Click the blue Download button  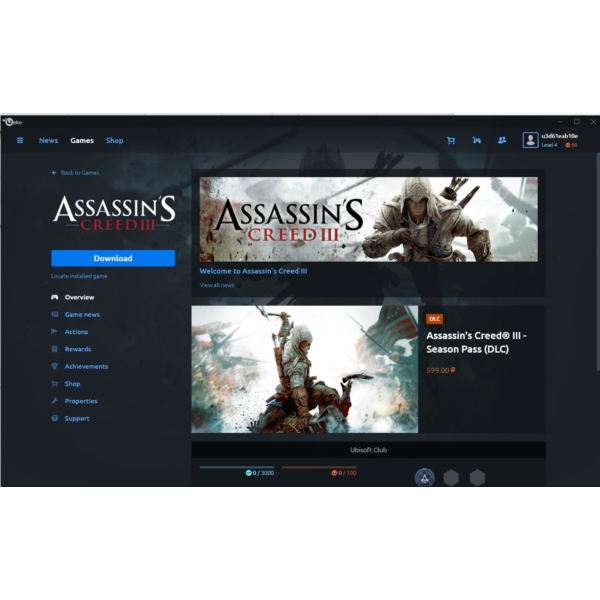(x=113, y=258)
